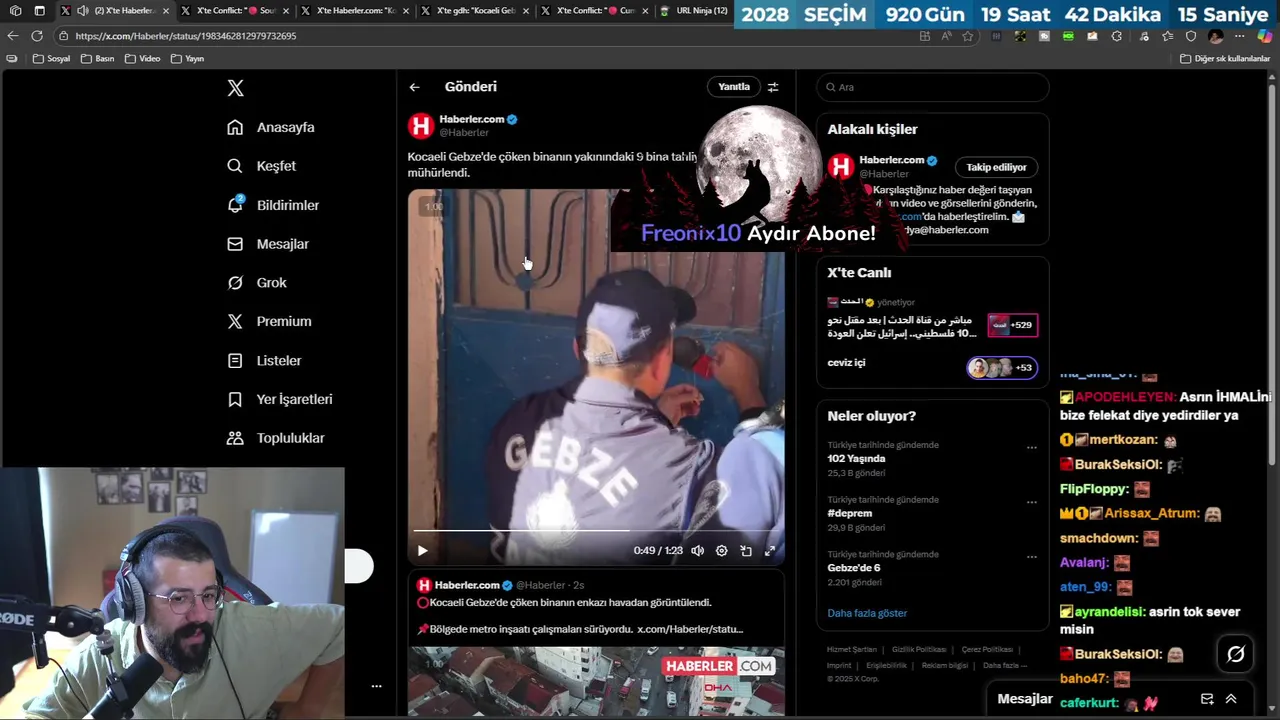Mute the video volume icon
This screenshot has height=720, width=1280.
click(697, 550)
